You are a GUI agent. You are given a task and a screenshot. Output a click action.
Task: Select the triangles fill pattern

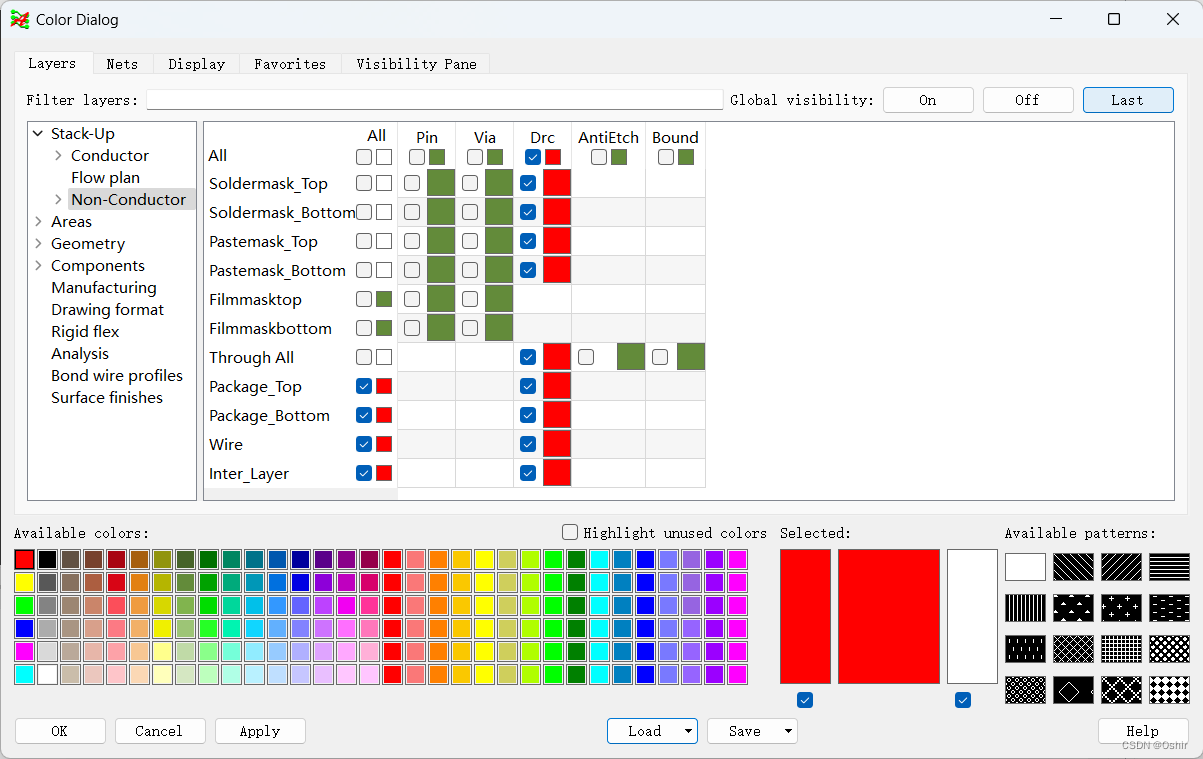tap(1073, 608)
